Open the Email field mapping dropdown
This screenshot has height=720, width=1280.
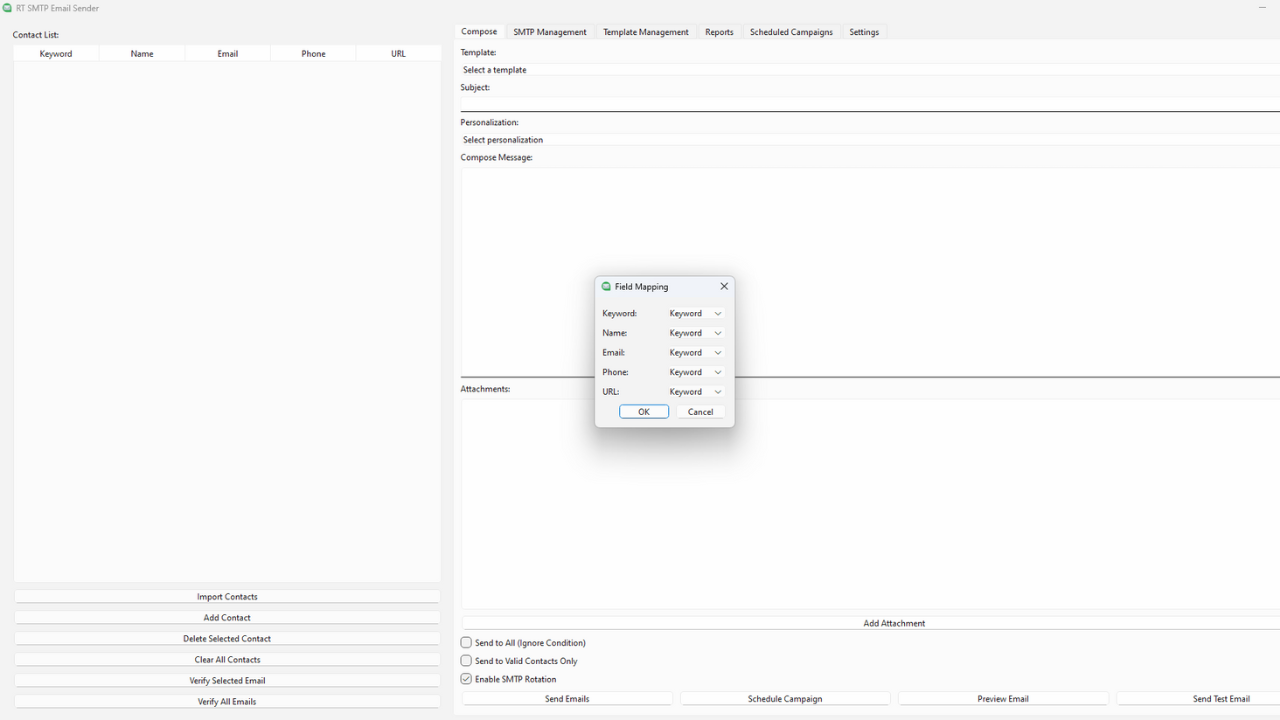coord(695,352)
